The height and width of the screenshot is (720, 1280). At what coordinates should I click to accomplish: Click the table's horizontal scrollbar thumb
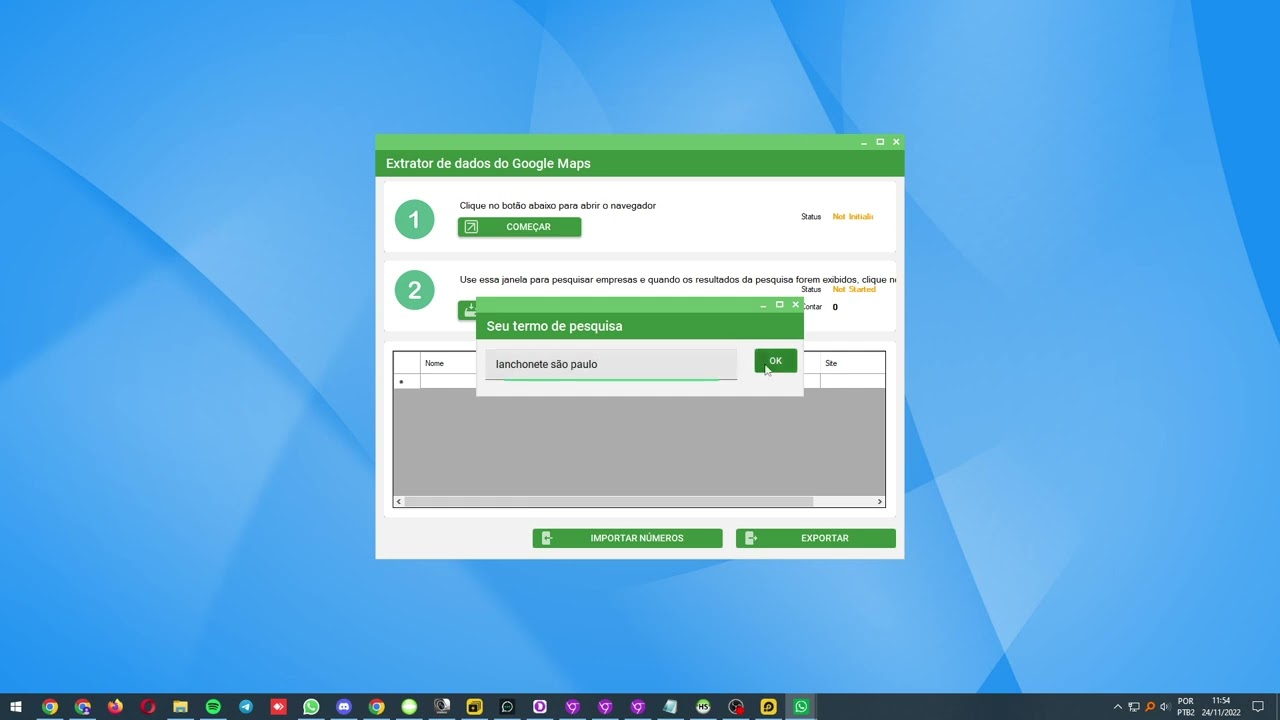coord(609,501)
